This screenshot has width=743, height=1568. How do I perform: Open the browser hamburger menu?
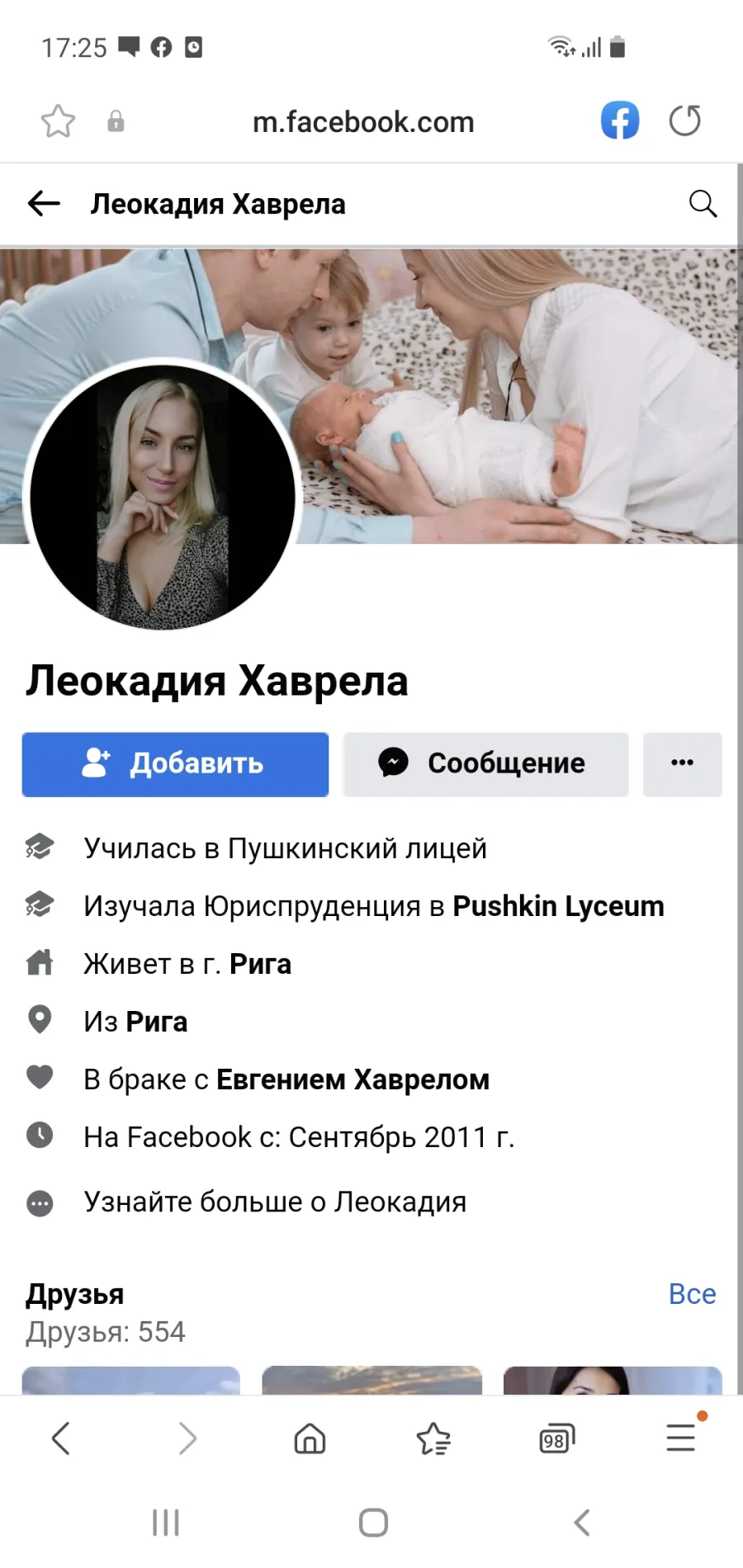click(682, 1437)
